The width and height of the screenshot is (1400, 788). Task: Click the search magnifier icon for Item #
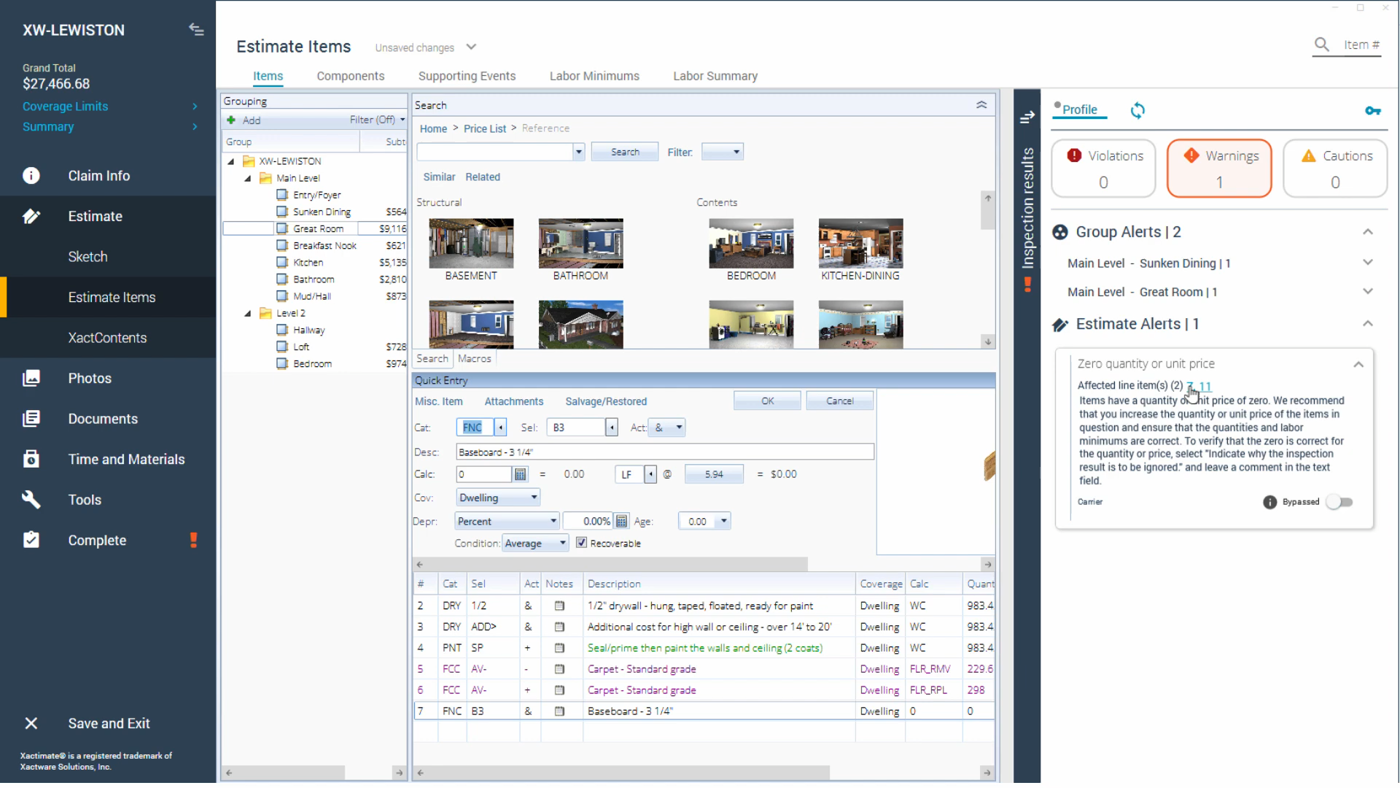1322,45
